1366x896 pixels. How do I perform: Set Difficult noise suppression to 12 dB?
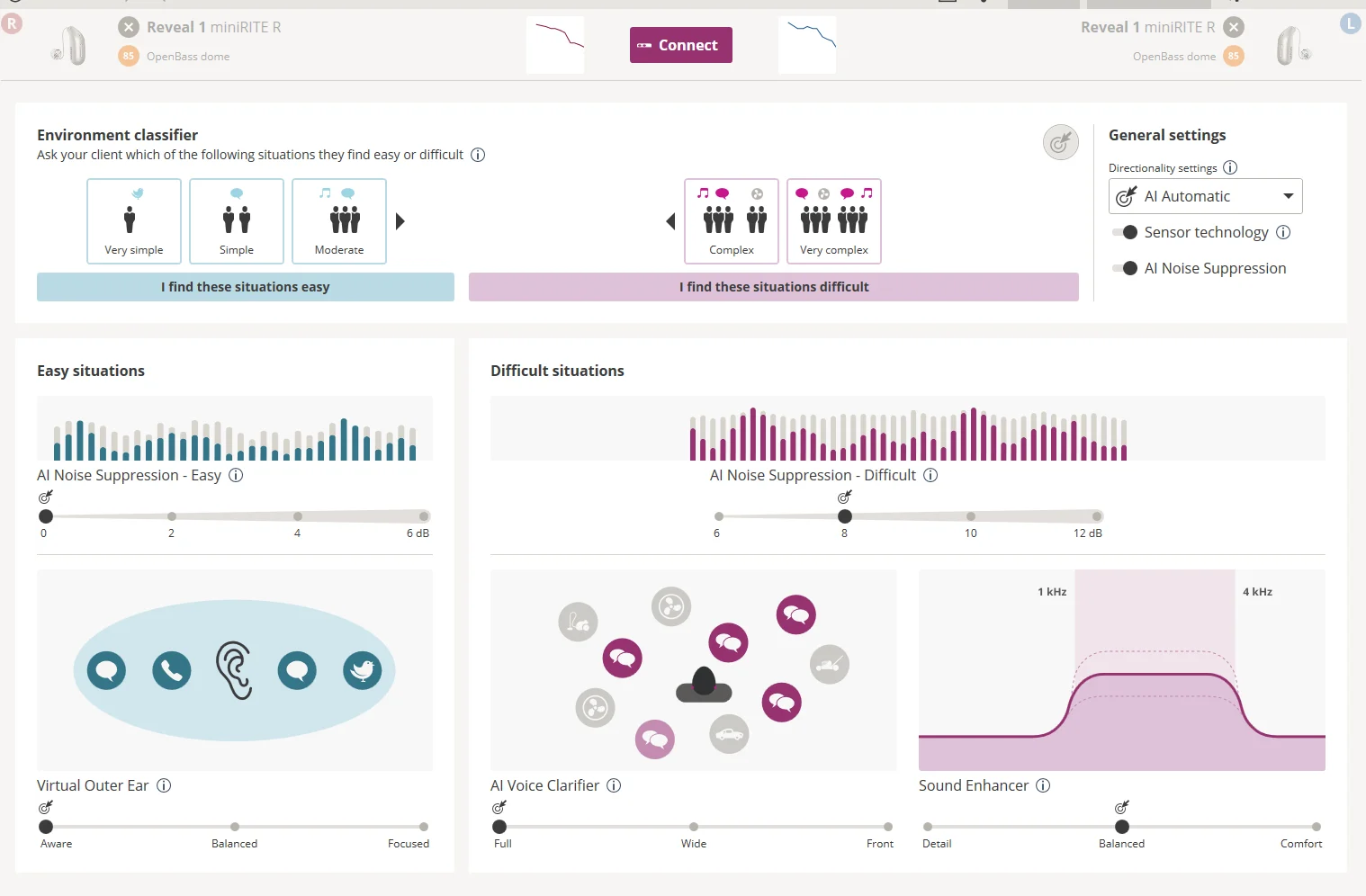click(1097, 516)
